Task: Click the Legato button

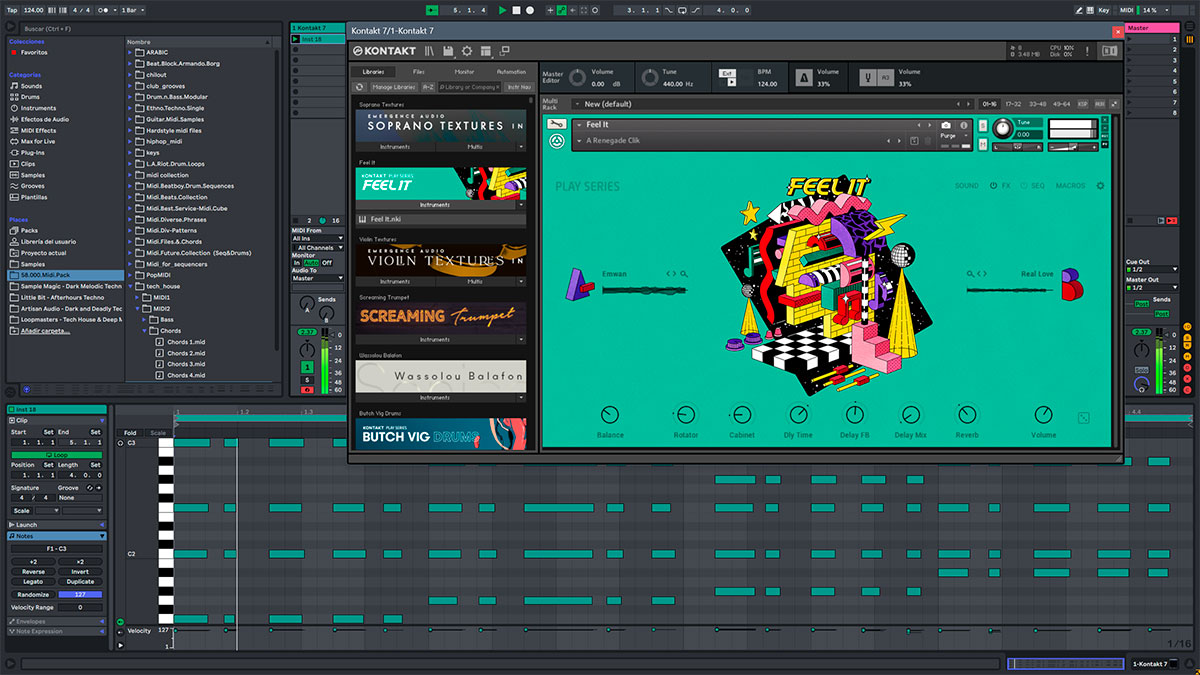Action: click(33, 581)
